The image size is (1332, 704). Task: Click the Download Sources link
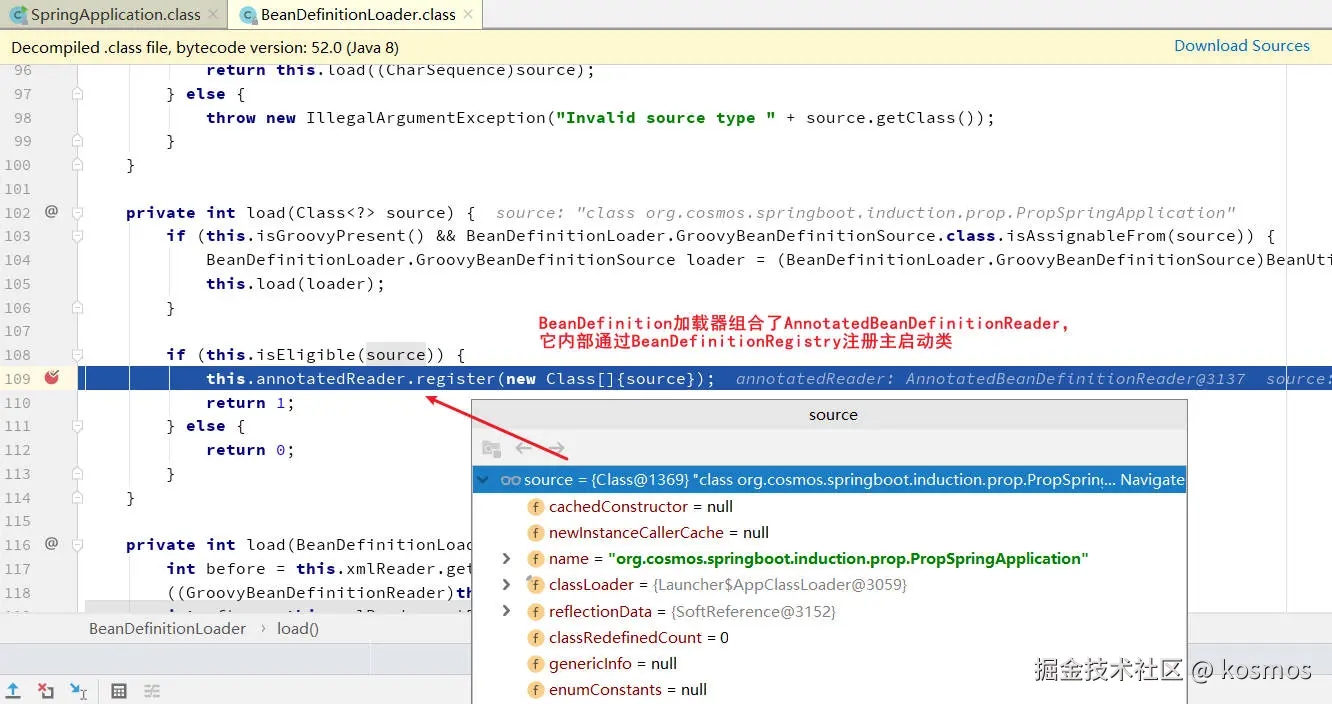[x=1241, y=46]
